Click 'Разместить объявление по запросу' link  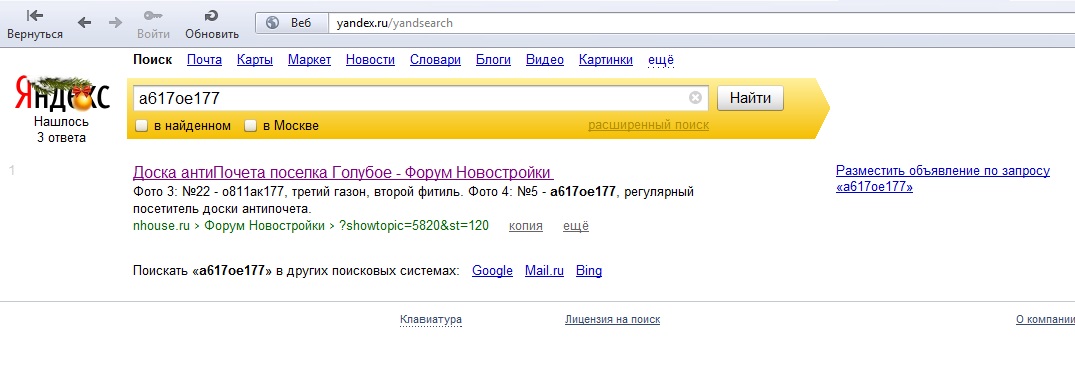point(943,178)
